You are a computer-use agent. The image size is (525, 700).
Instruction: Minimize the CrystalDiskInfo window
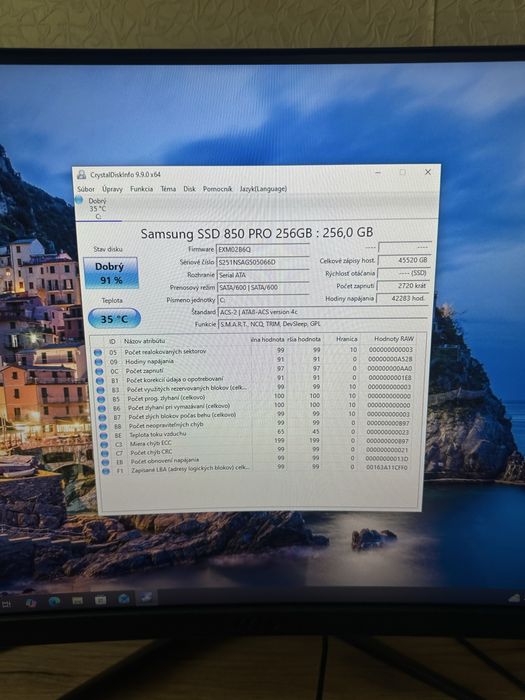(x=379, y=172)
